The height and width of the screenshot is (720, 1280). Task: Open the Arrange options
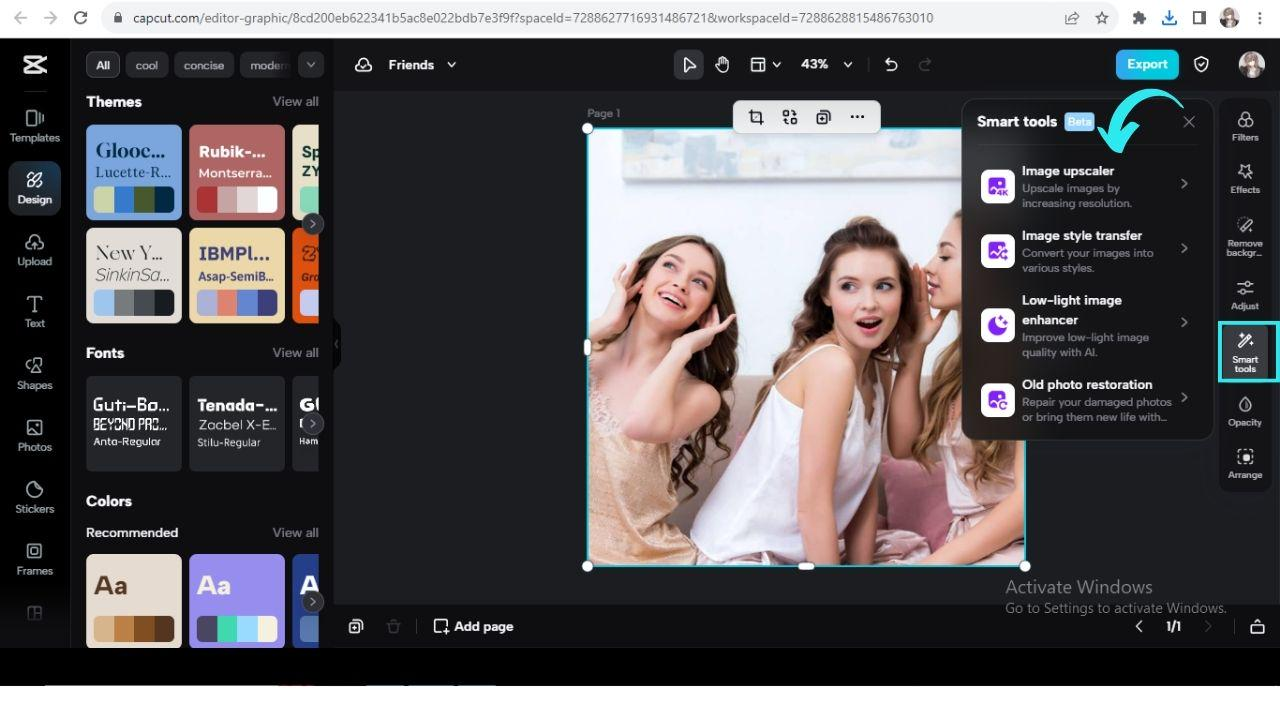(1244, 463)
